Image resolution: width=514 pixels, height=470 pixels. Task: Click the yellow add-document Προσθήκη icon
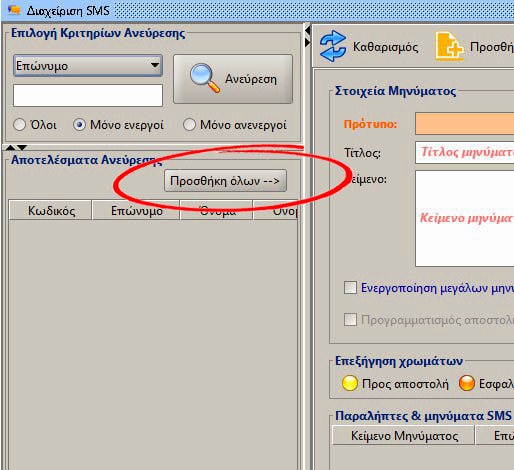[x=449, y=46]
